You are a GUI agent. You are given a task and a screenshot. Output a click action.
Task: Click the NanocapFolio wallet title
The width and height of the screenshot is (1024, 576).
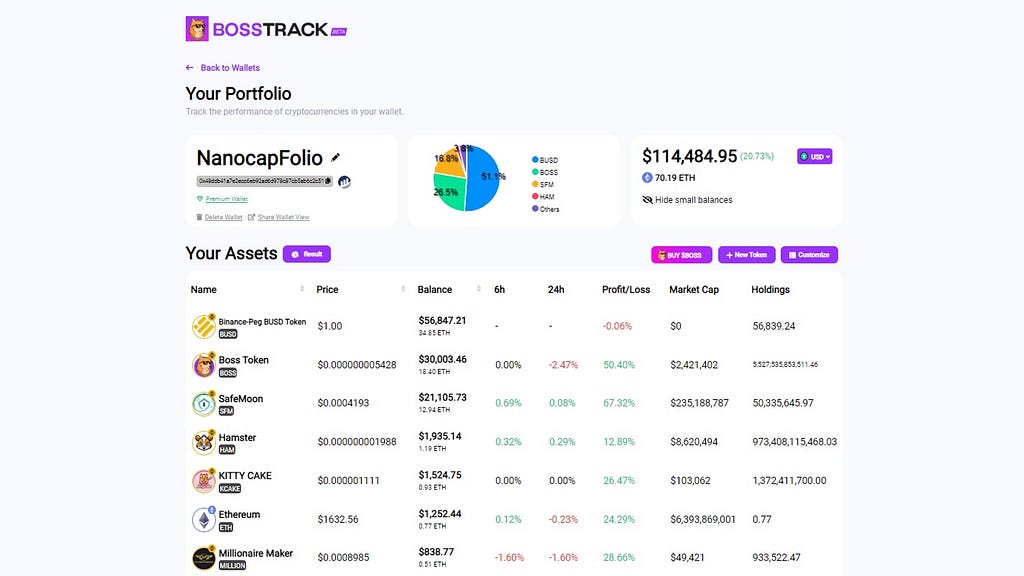pyautogui.click(x=259, y=157)
